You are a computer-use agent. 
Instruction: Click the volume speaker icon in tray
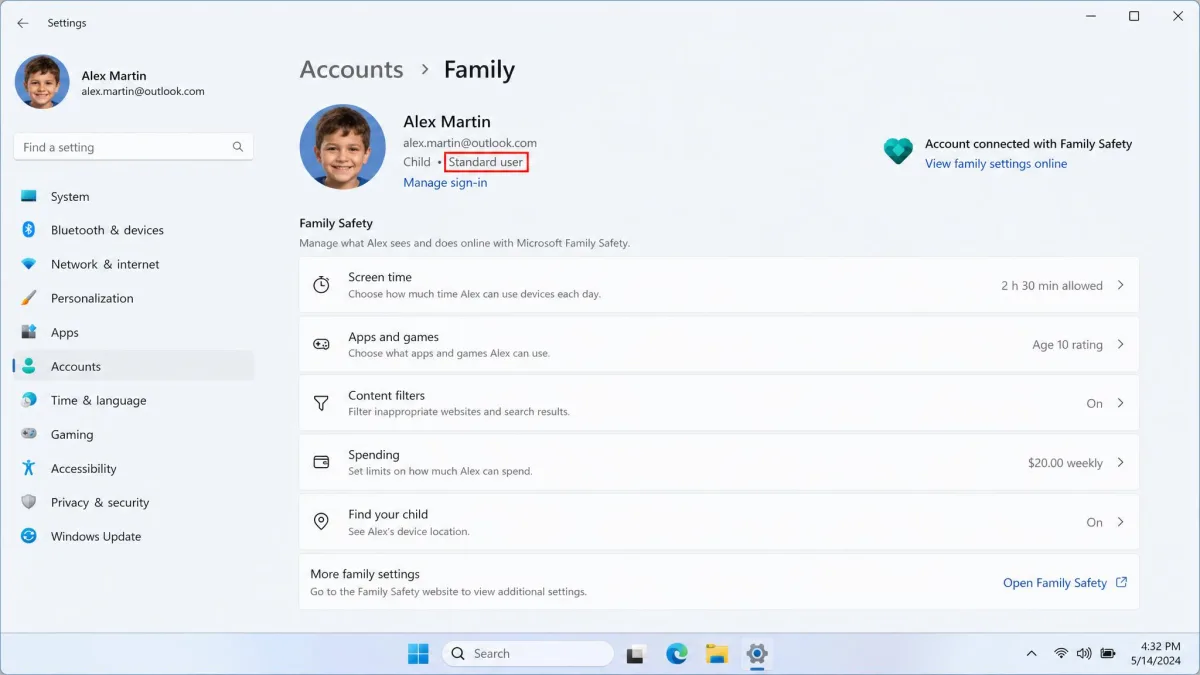click(1084, 654)
